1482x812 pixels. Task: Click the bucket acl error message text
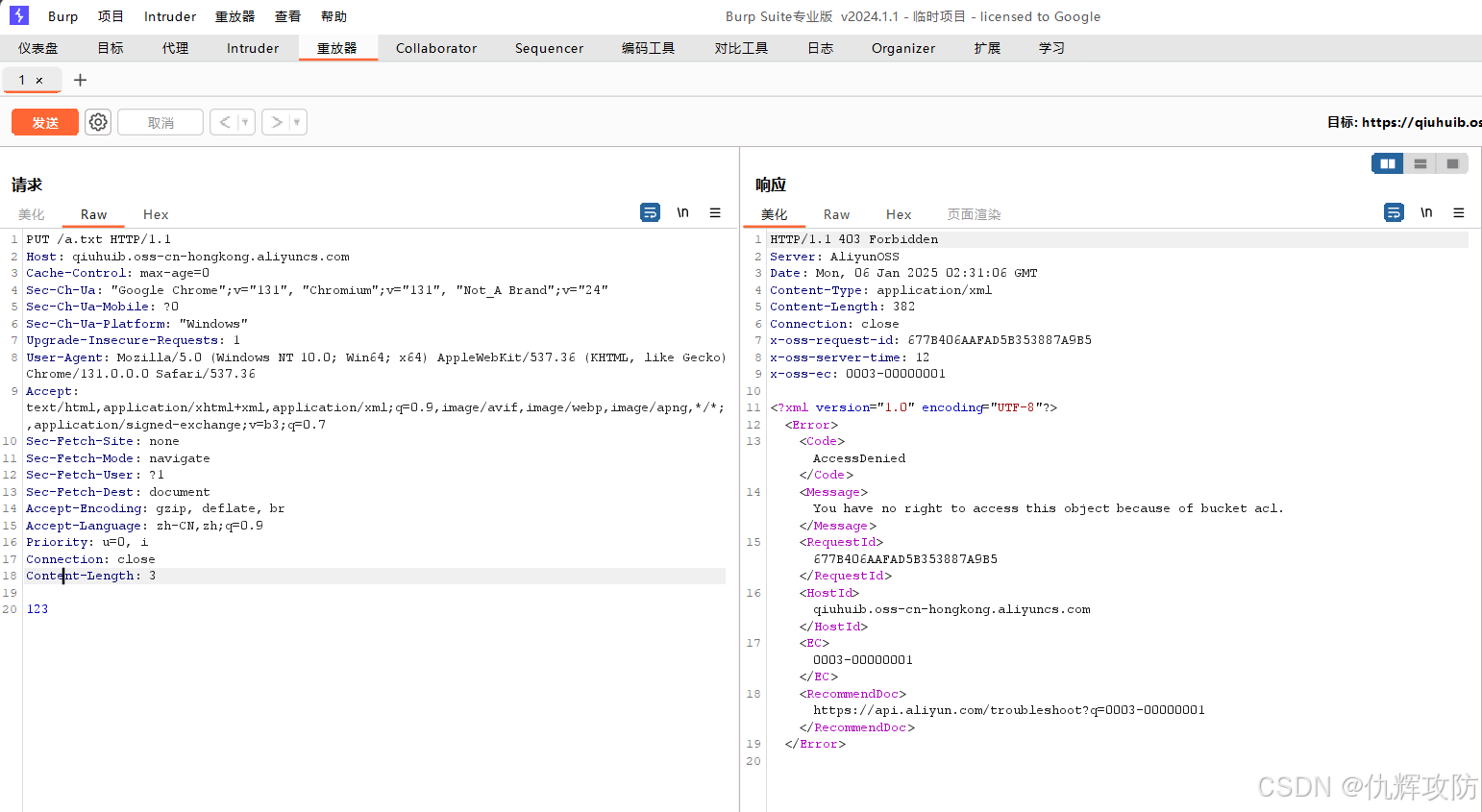pos(1049,508)
